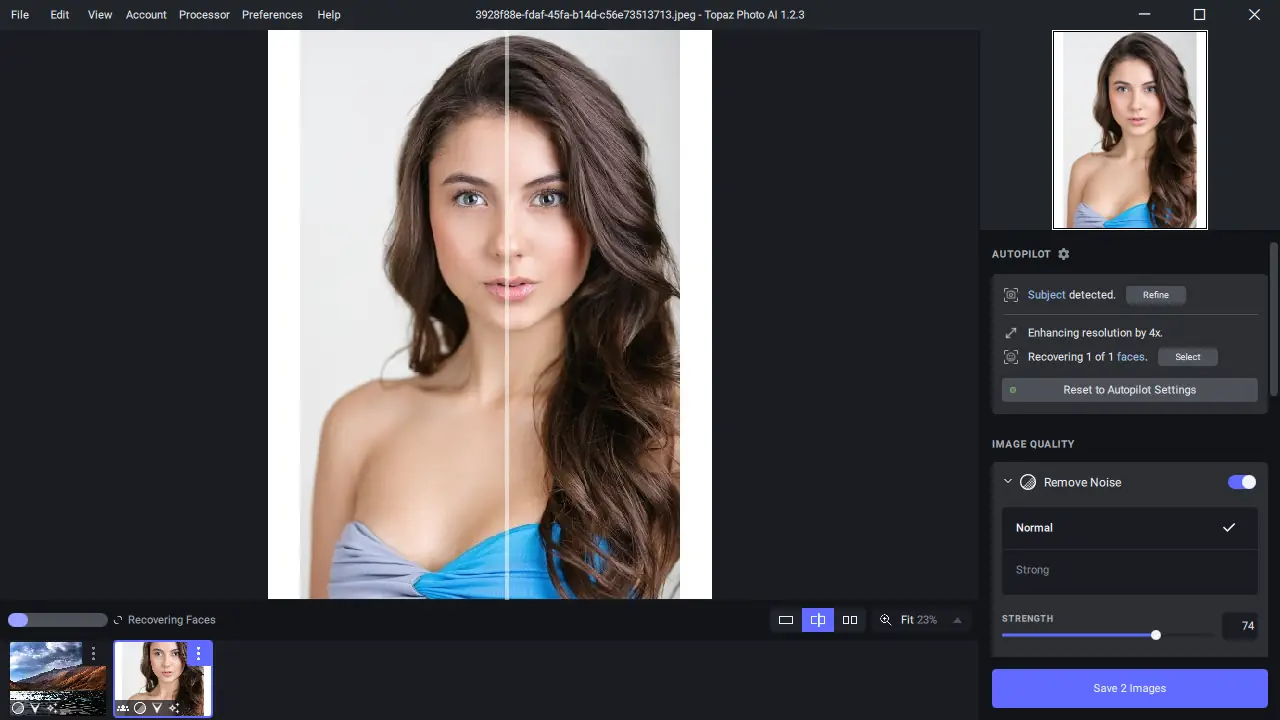Click the face recovery icon

point(1011,357)
